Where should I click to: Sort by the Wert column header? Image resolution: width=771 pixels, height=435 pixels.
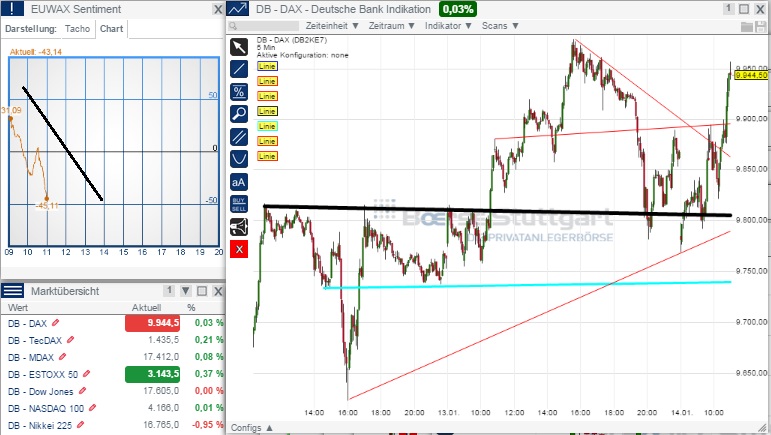[x=18, y=308]
